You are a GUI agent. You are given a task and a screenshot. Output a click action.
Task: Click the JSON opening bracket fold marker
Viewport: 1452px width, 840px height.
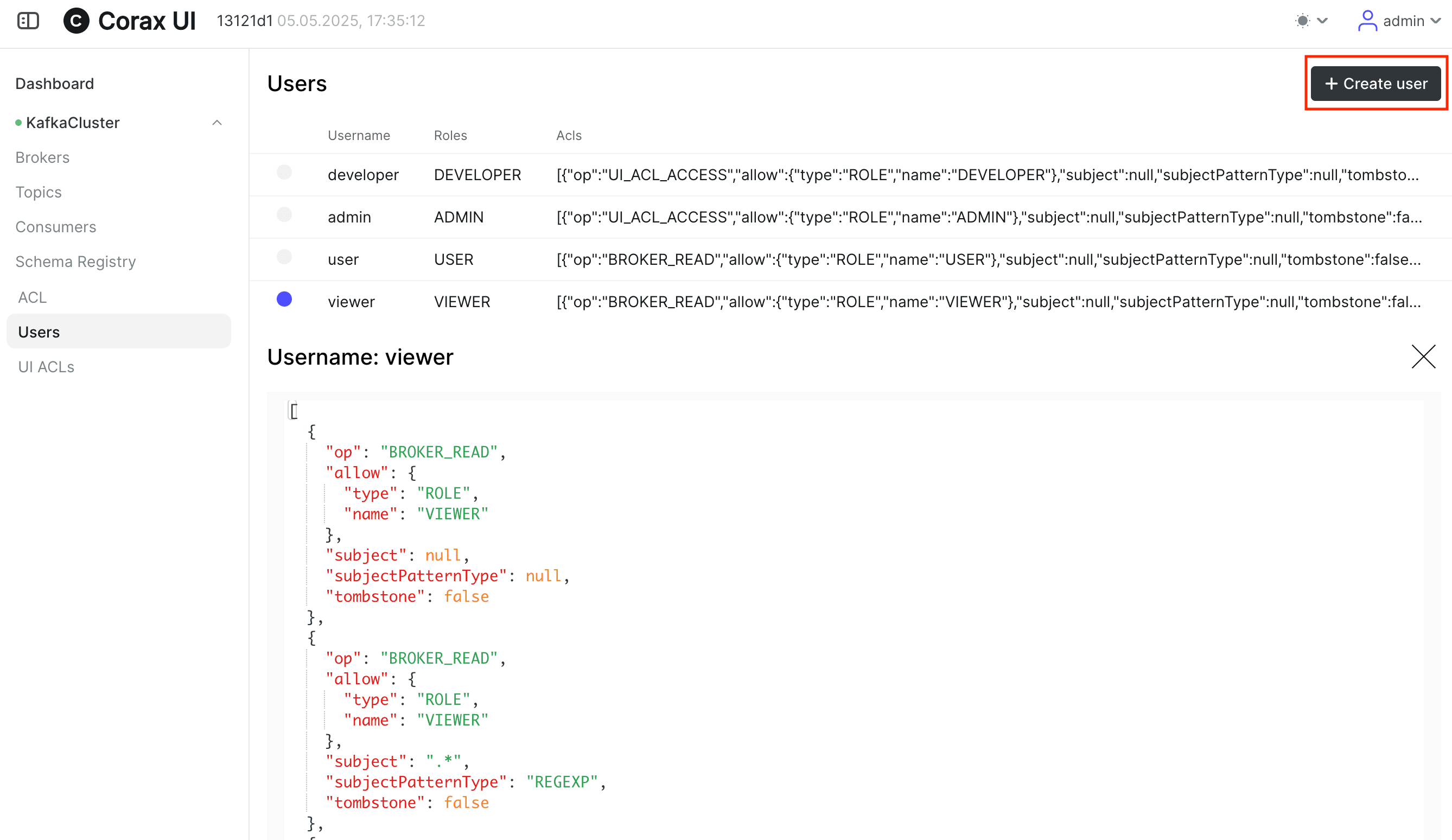pyautogui.click(x=294, y=411)
